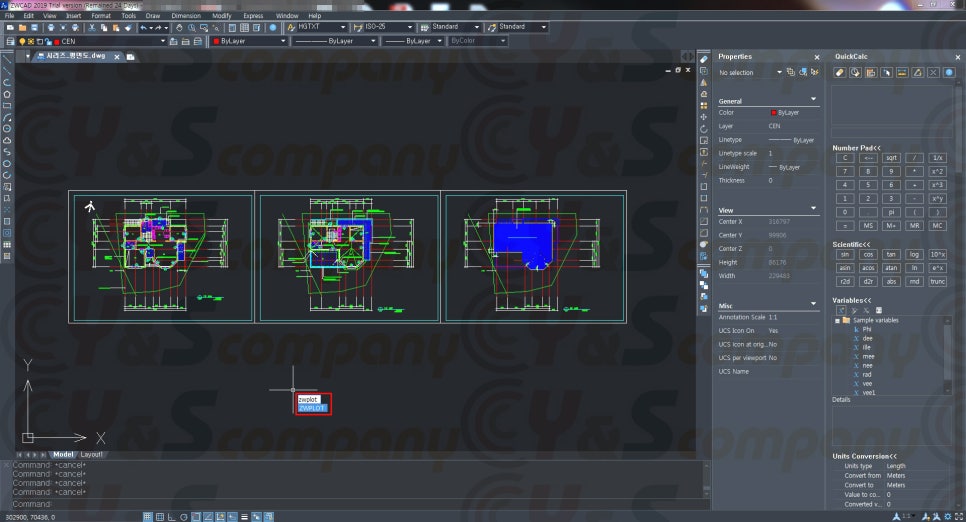
Task: Click the 1/x button in QuickCalc
Action: (x=938, y=158)
